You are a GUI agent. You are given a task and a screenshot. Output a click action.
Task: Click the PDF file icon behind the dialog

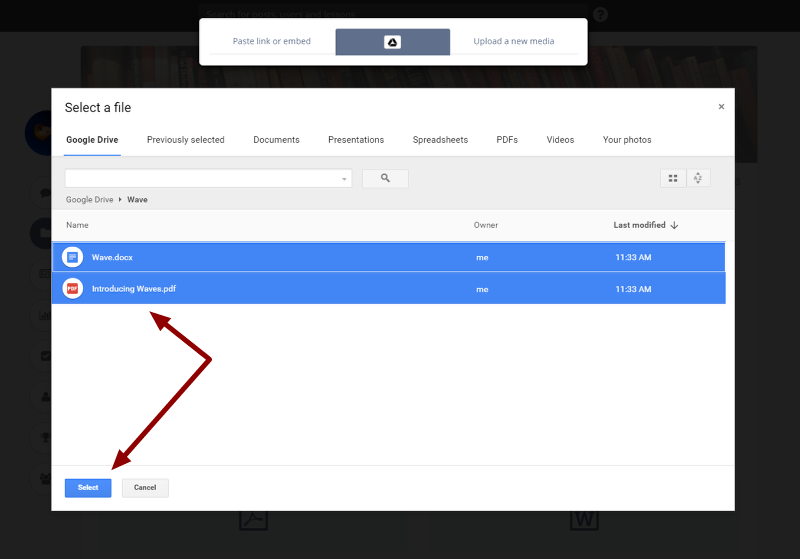click(254, 520)
